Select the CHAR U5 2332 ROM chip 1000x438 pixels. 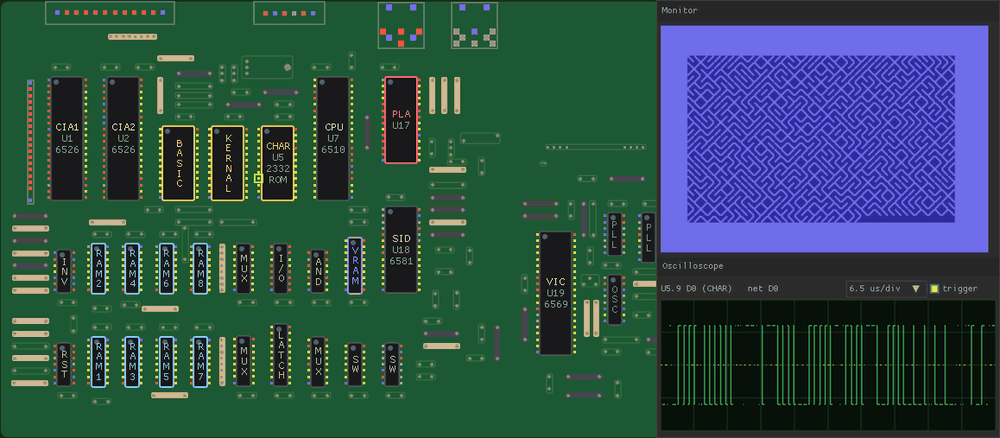click(277, 163)
